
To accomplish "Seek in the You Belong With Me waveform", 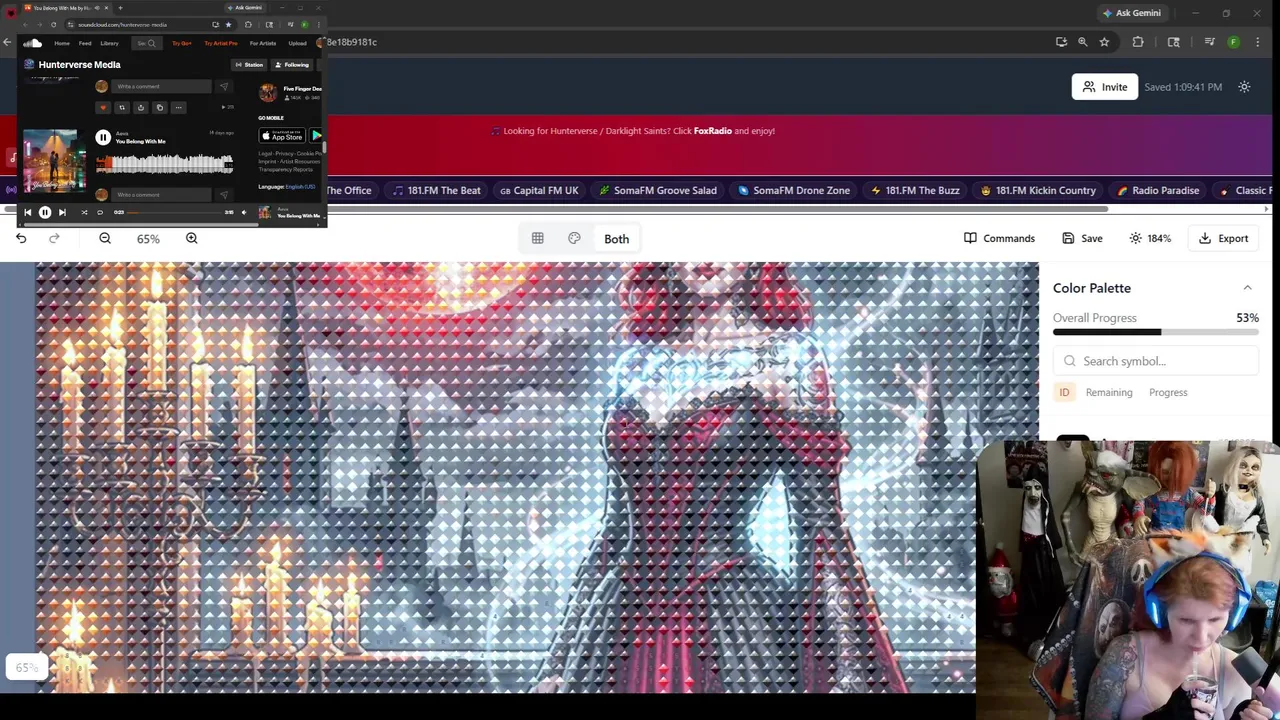I will tap(164, 164).
